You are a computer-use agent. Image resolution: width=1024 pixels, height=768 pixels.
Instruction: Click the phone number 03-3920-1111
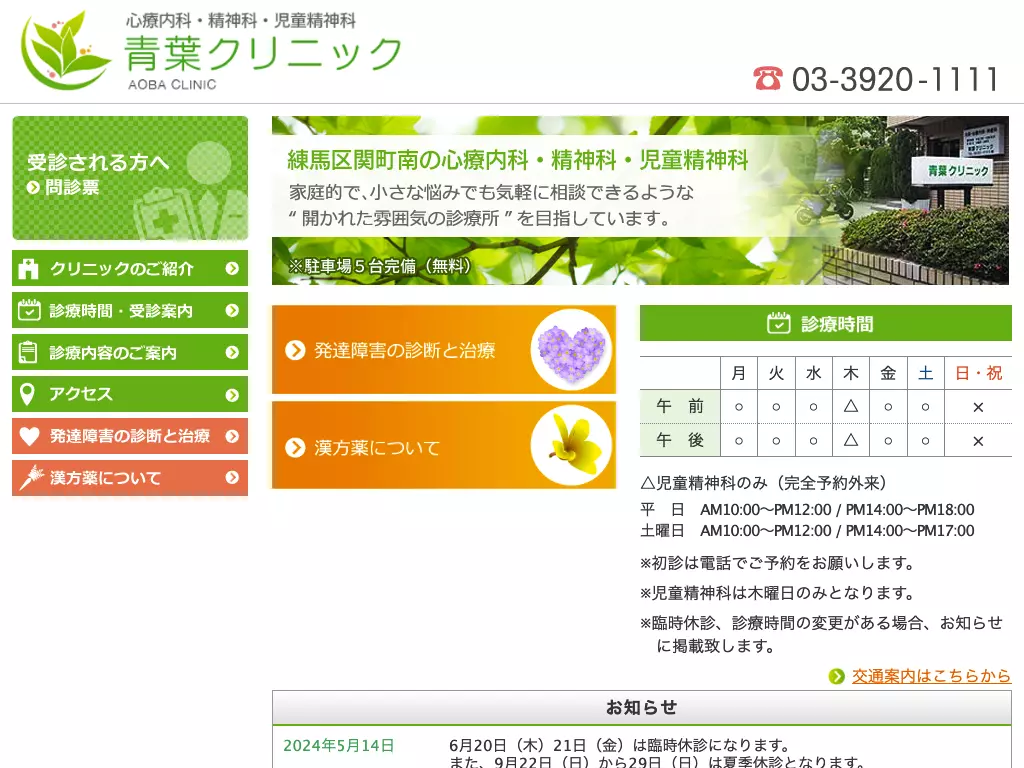tap(895, 80)
